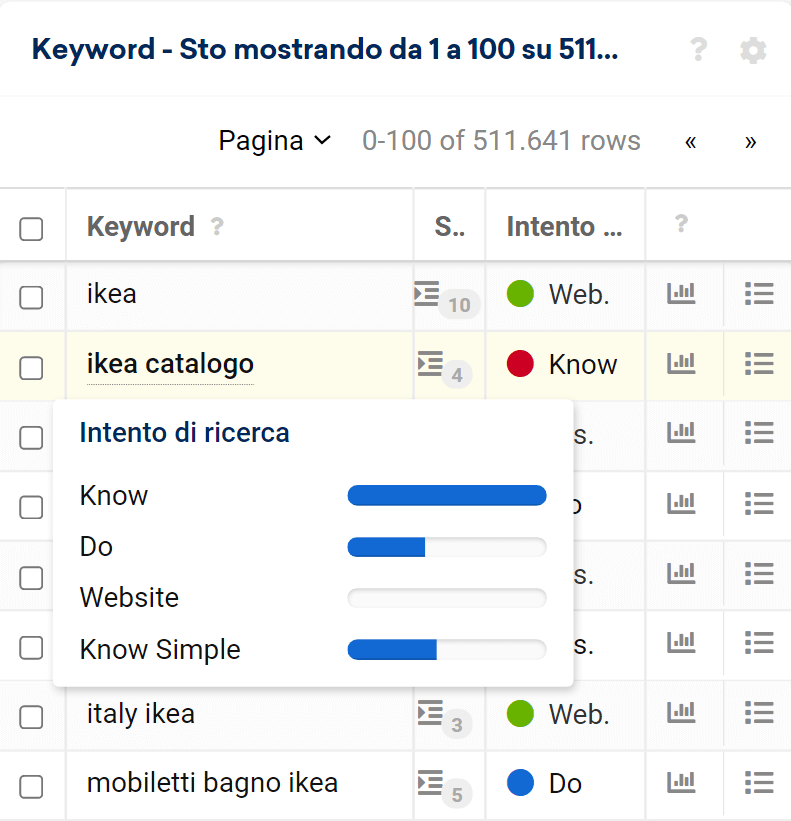This screenshot has width=791, height=821.
Task: Click blue Do intent dot for mobiletti bagno ikea
Action: [520, 782]
